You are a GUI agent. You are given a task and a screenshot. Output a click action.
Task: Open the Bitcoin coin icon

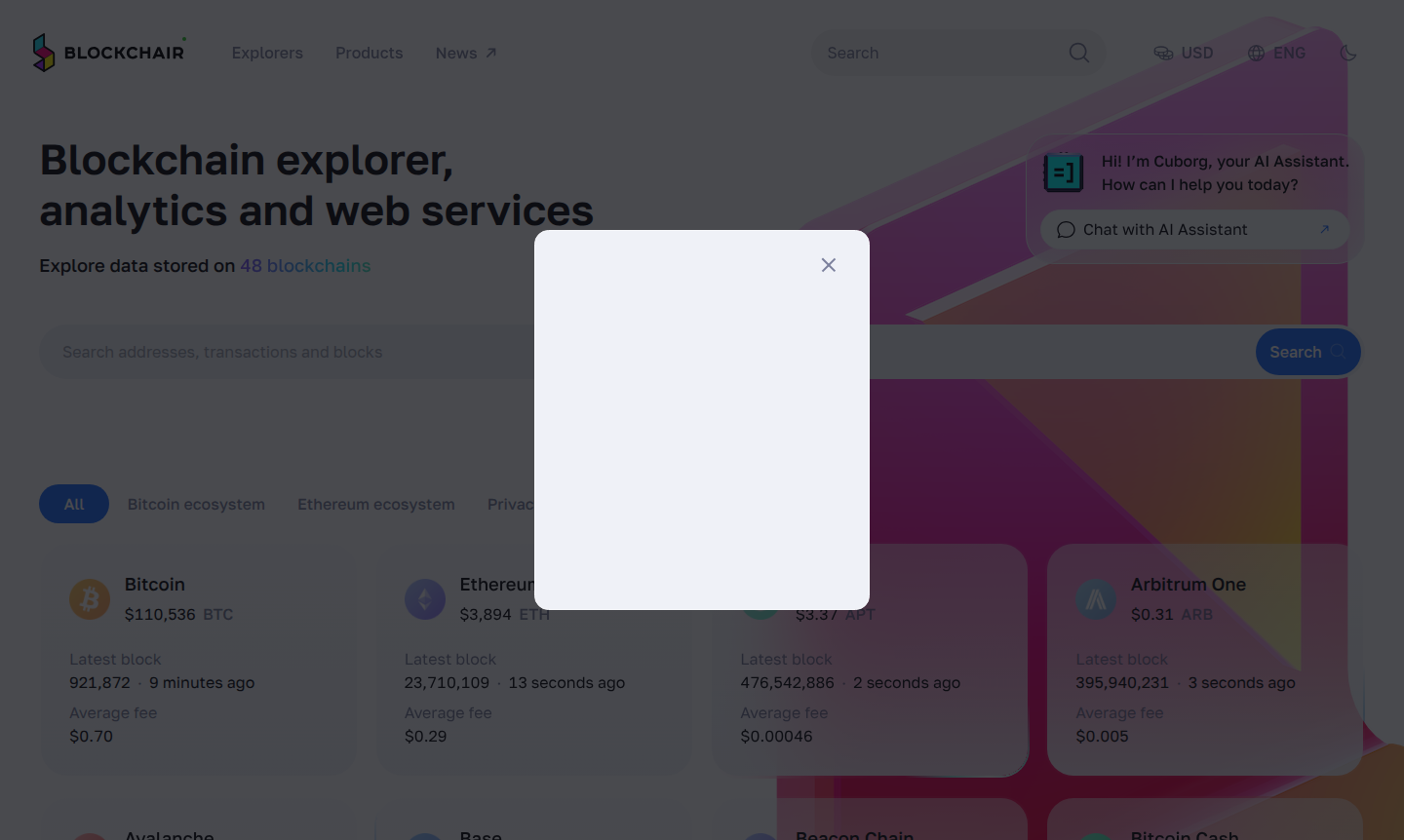[x=90, y=598]
